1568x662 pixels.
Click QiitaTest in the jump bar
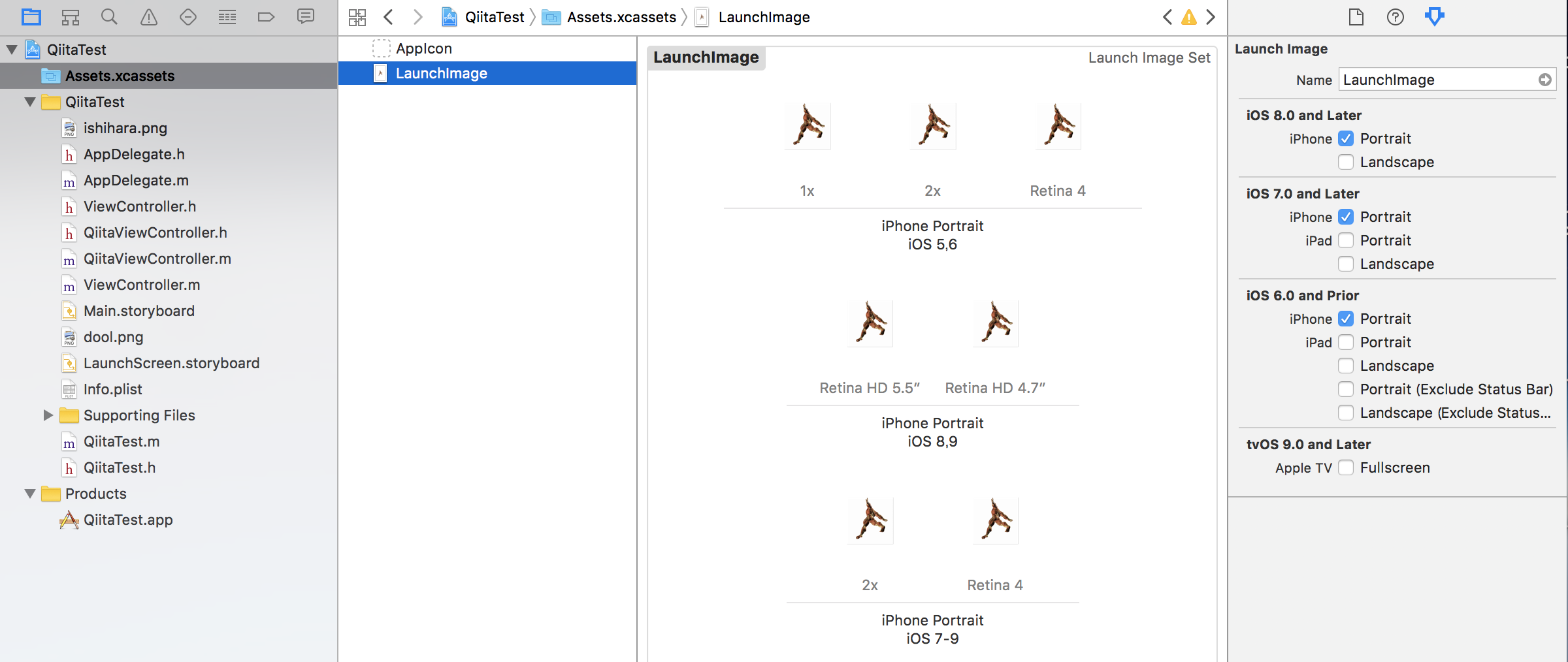click(x=493, y=17)
